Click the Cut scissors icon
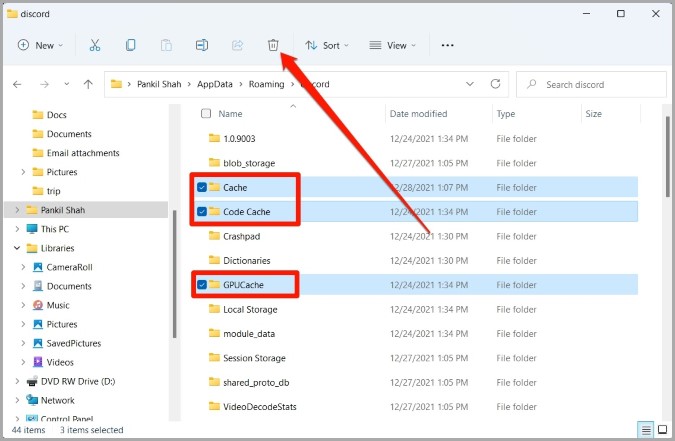This screenshot has height=441, width=675. click(95, 45)
